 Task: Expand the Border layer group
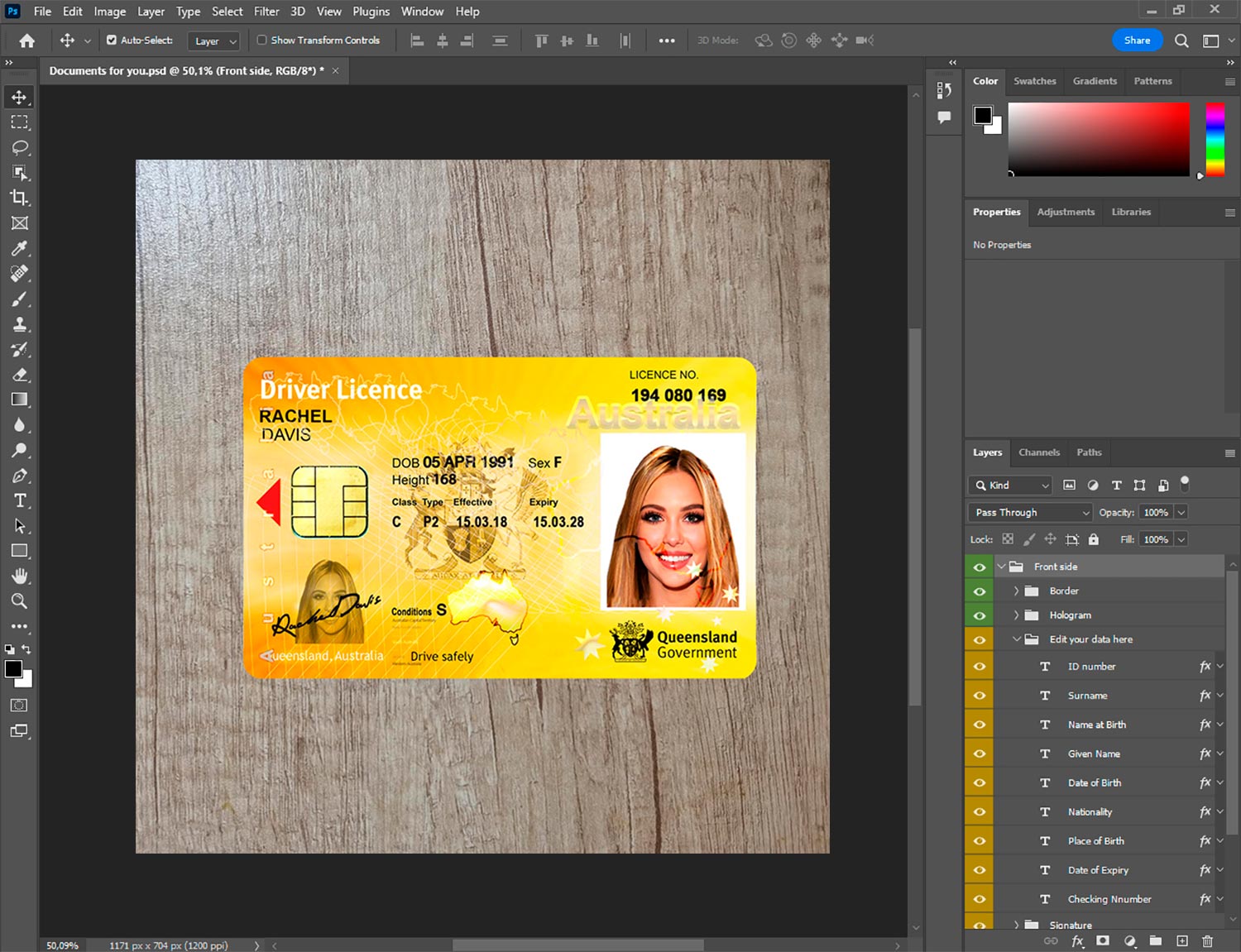[1016, 591]
